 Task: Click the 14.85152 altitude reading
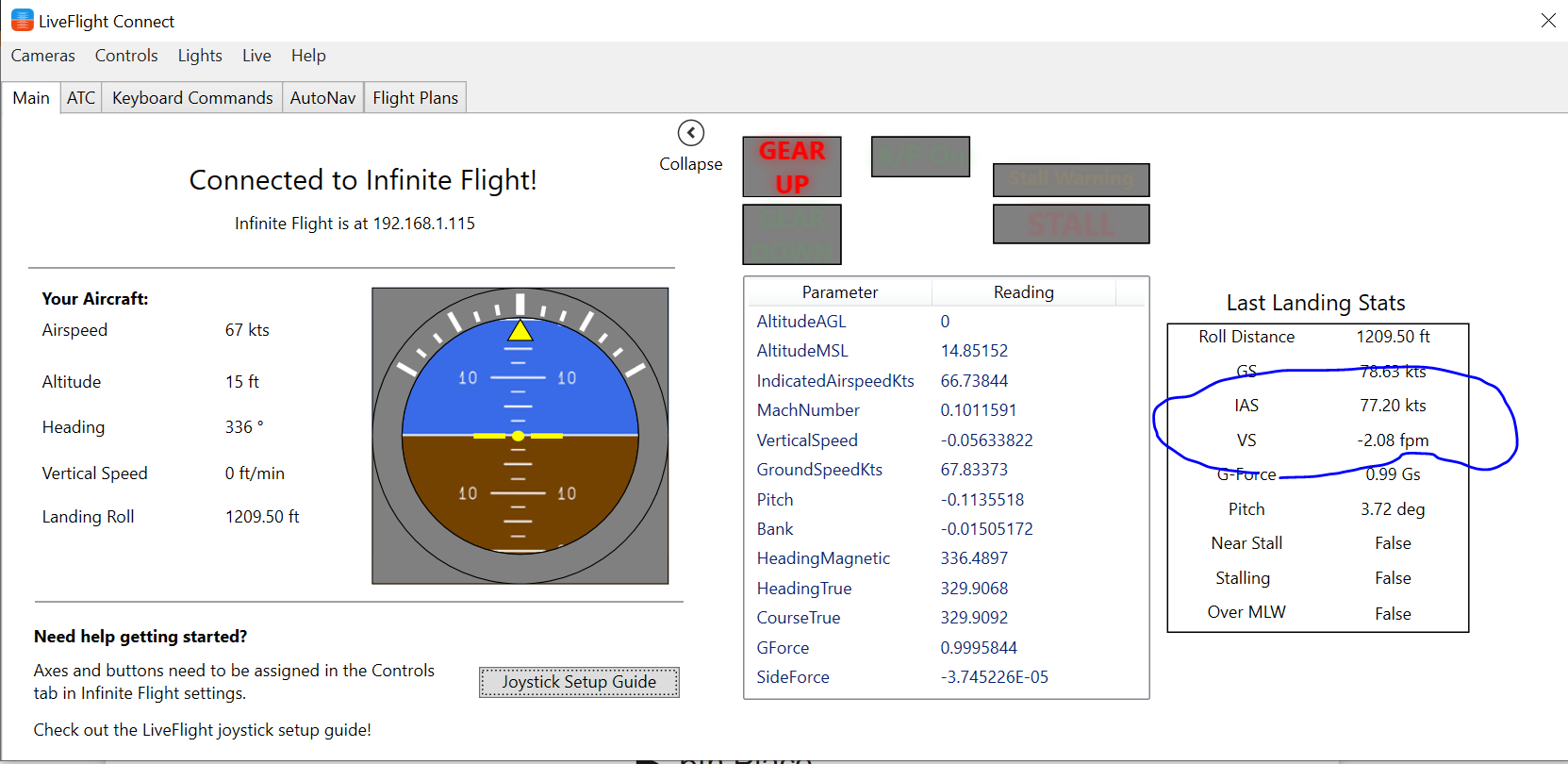[974, 351]
